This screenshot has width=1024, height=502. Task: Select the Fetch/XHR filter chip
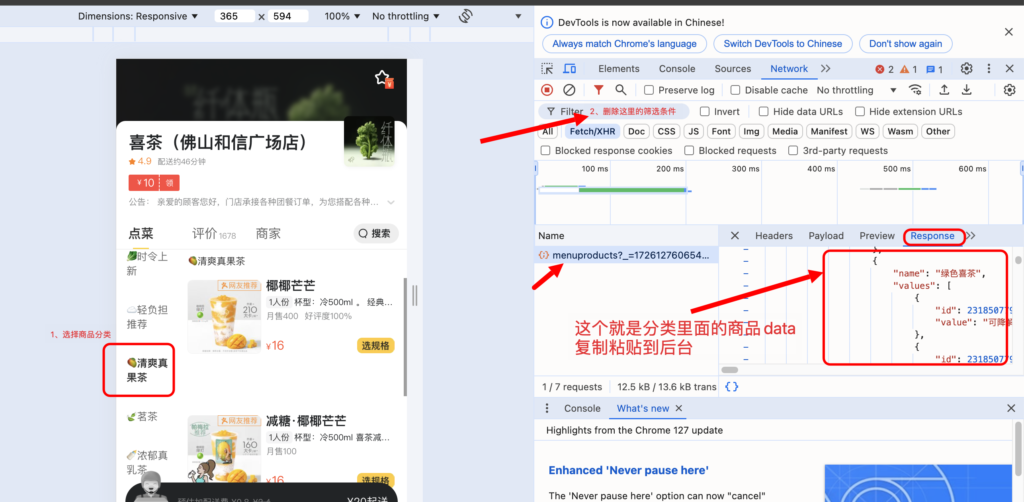592,131
